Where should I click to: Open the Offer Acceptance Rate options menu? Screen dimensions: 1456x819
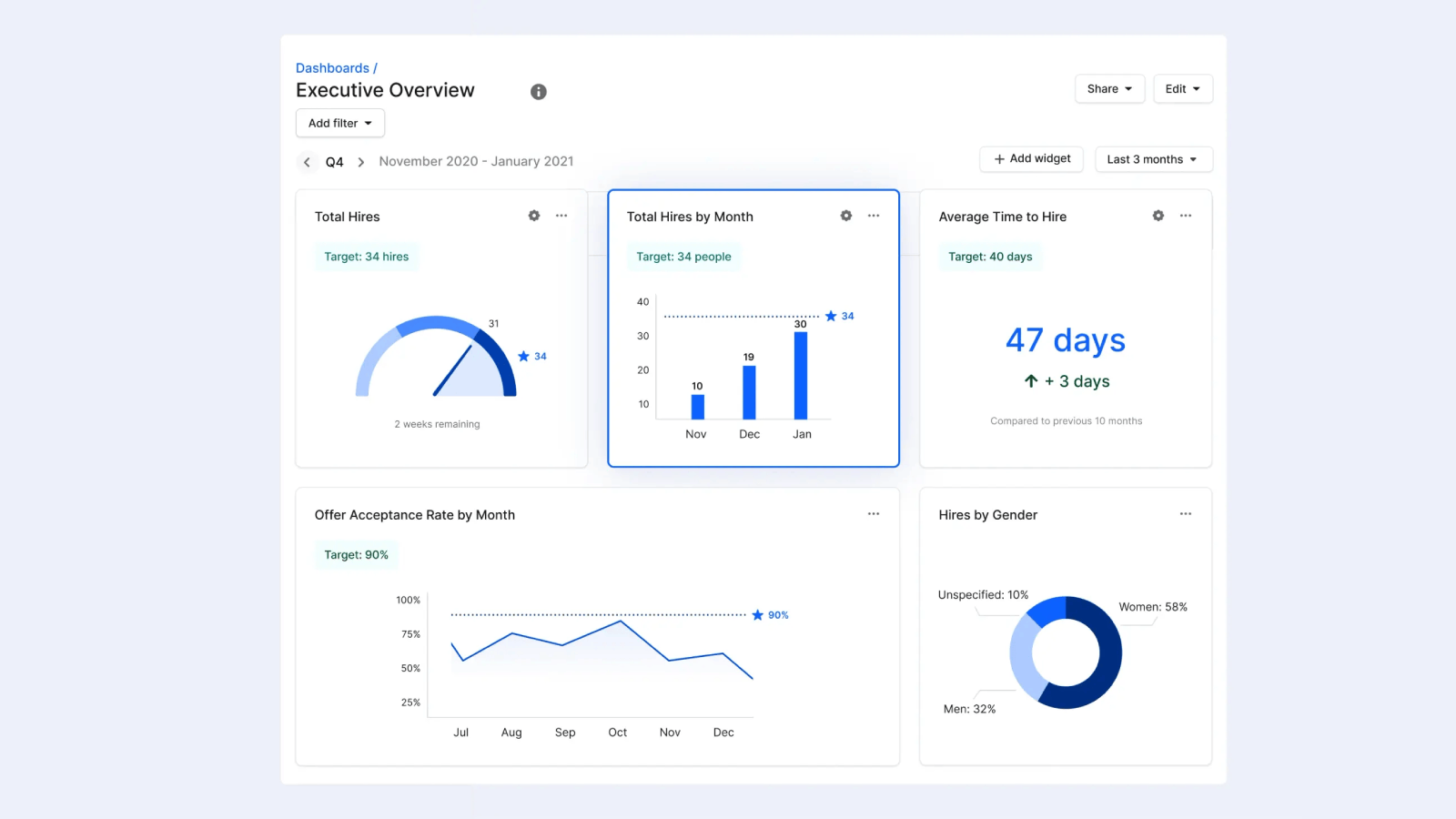coord(874,513)
